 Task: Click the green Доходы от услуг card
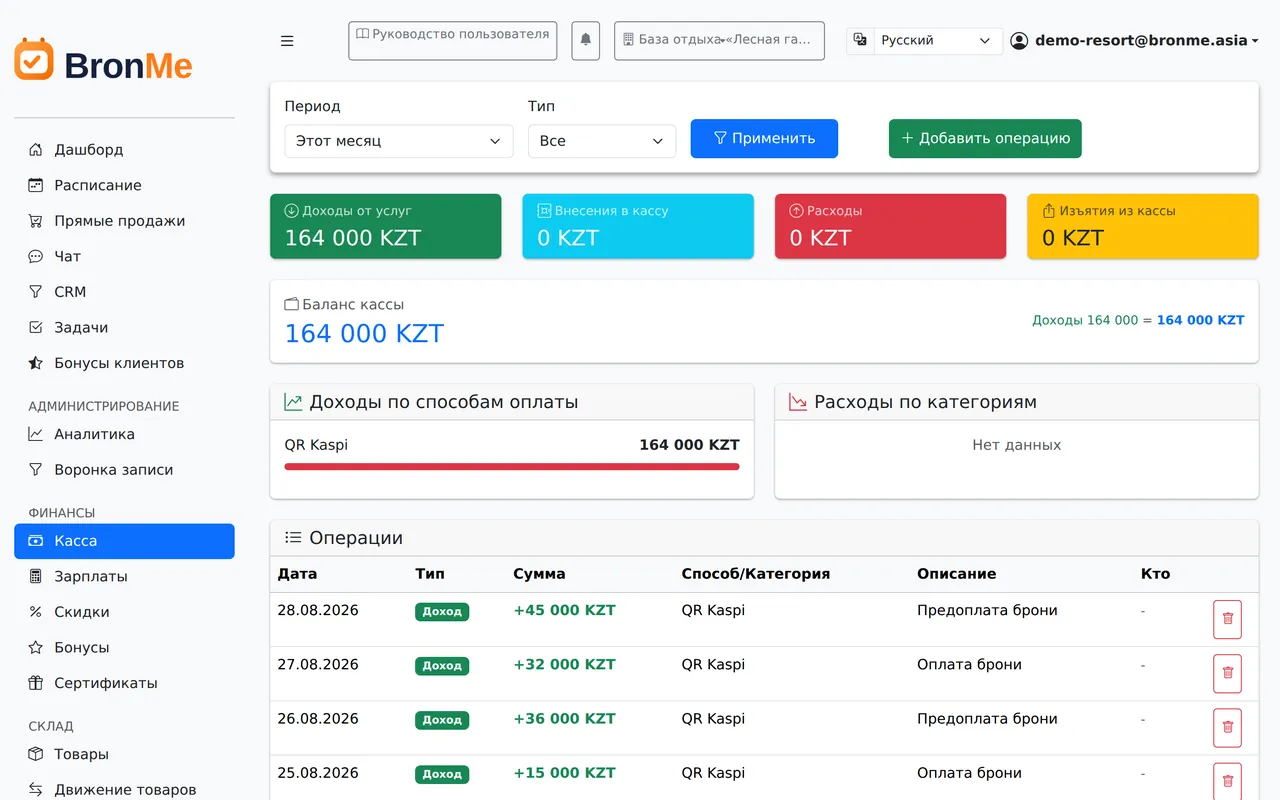(x=386, y=227)
